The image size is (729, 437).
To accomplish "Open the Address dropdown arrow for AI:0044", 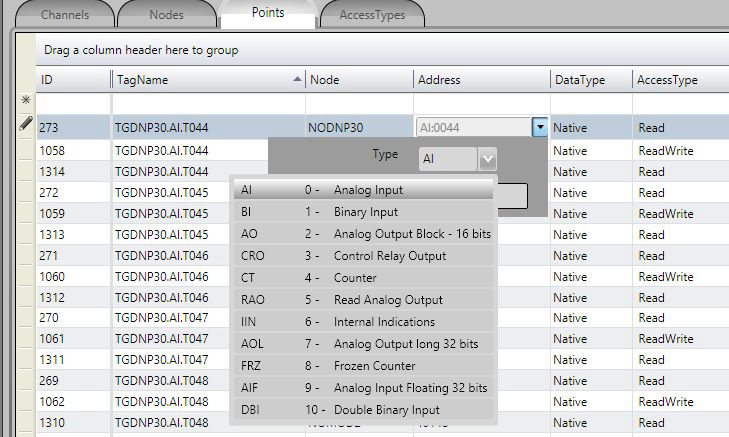I will click(540, 127).
